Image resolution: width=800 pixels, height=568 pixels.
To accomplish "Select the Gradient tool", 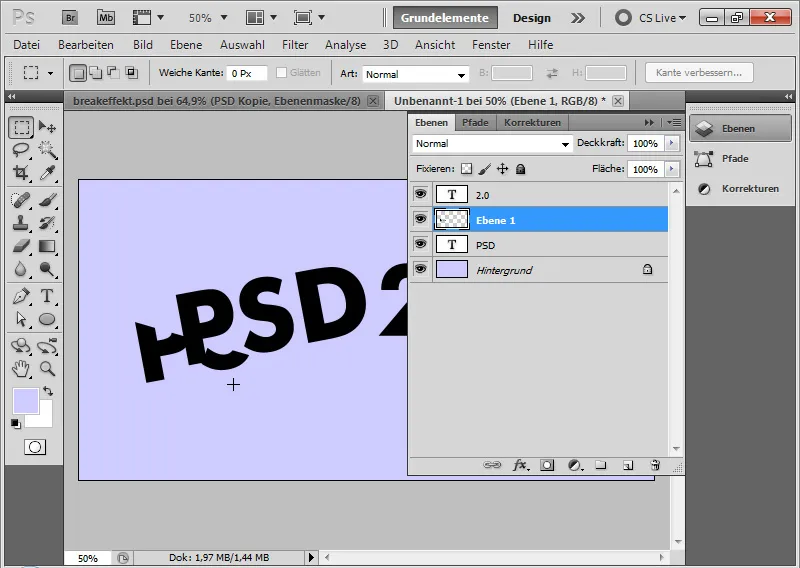I will pyautogui.click(x=47, y=246).
